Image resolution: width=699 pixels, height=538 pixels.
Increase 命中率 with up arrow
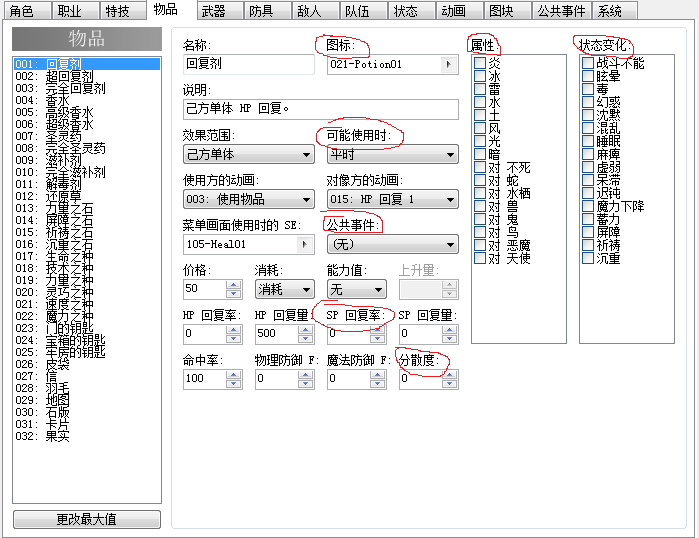click(x=234, y=375)
